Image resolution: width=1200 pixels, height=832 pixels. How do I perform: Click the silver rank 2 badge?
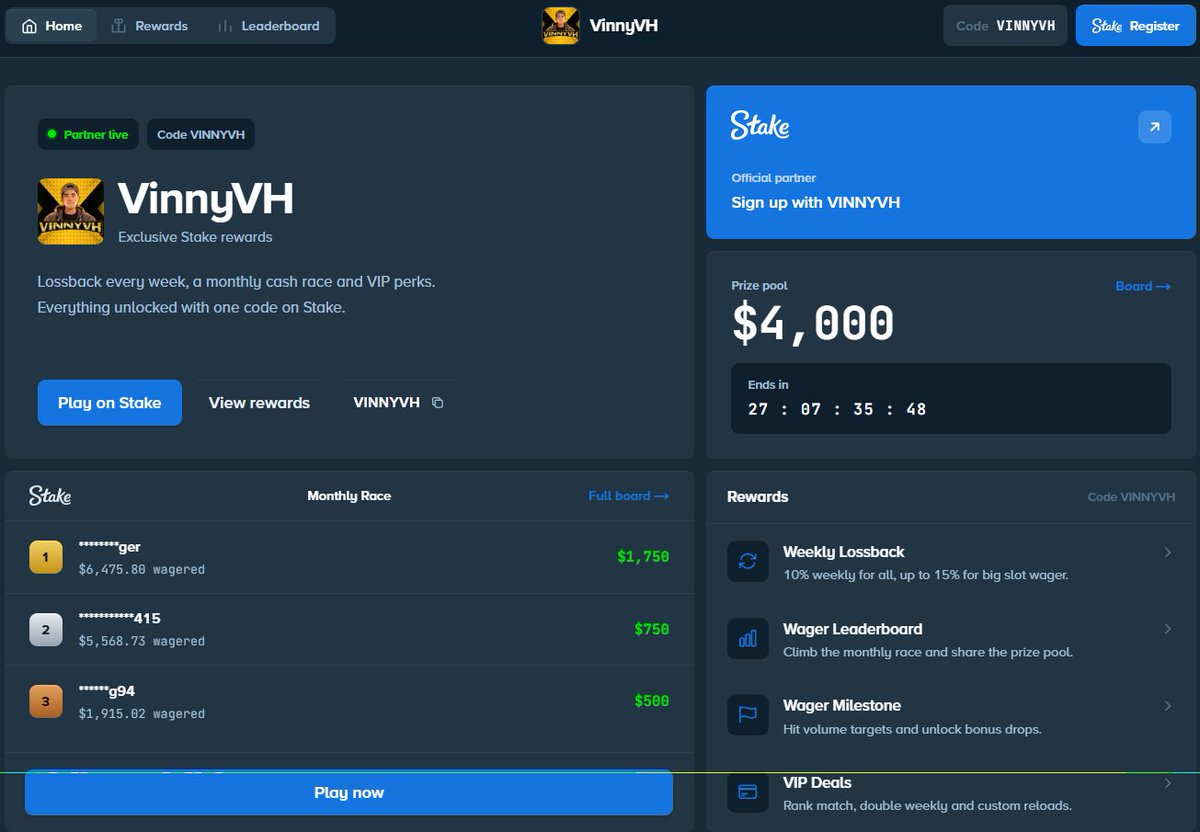point(45,629)
